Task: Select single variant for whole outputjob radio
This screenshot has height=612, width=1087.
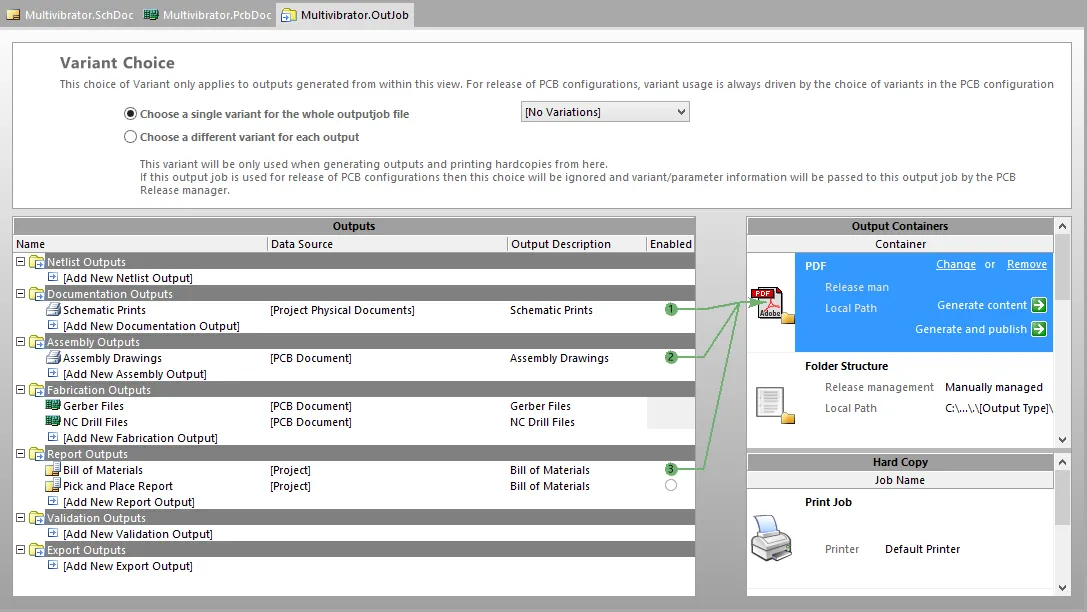Action: (x=130, y=114)
